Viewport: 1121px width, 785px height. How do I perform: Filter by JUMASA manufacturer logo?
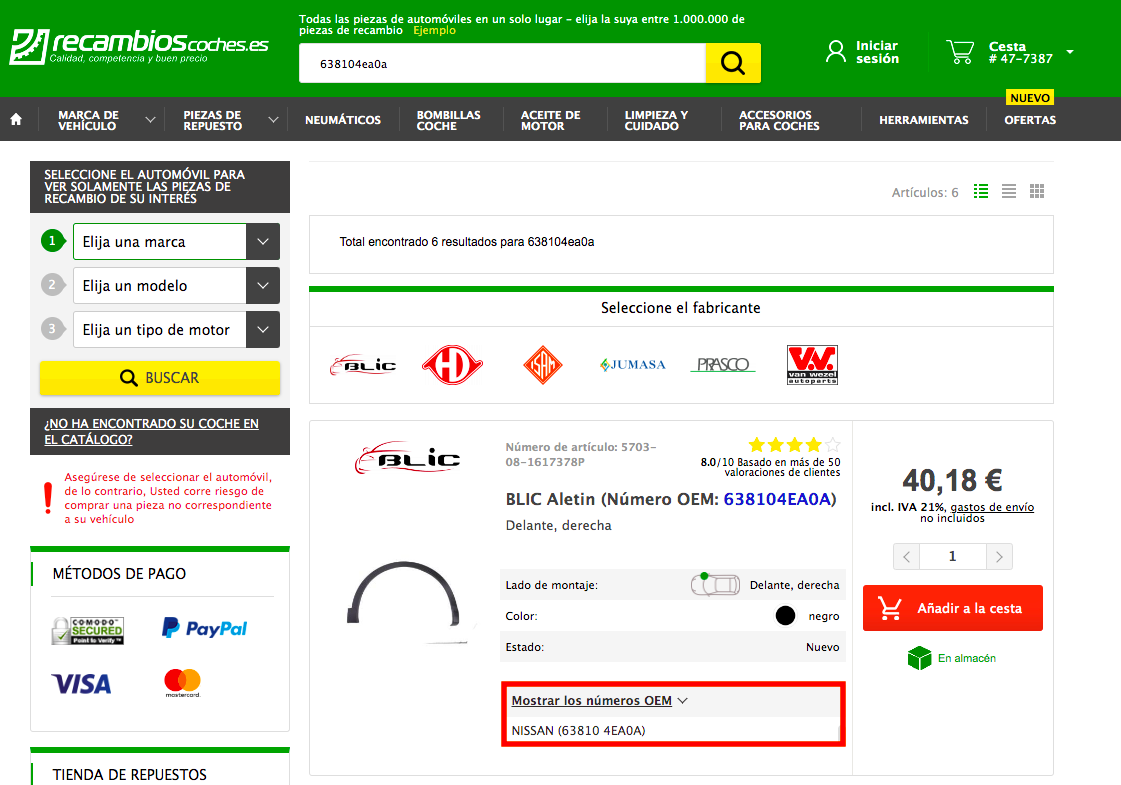[633, 365]
